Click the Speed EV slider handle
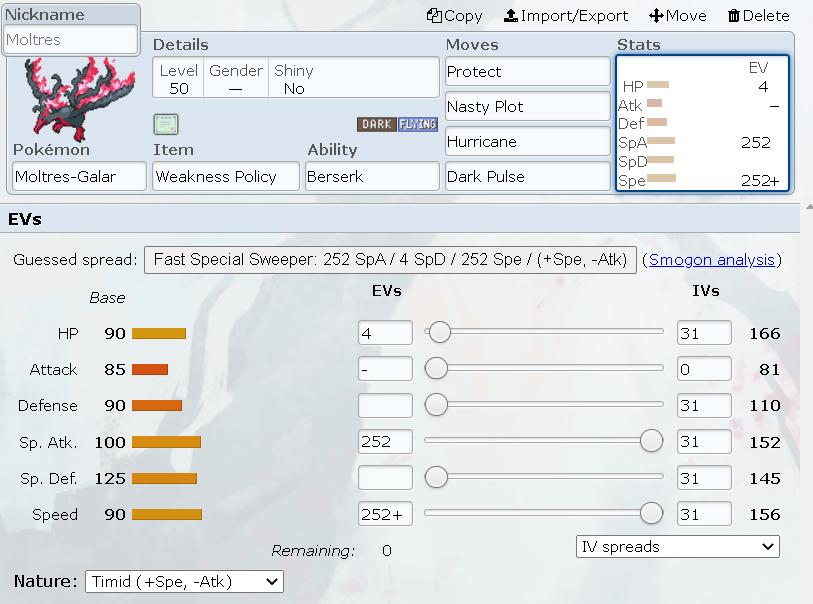 [651, 513]
